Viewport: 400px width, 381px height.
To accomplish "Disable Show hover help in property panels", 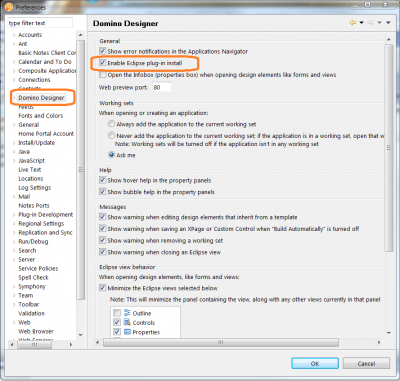I will pyautogui.click(x=103, y=180).
